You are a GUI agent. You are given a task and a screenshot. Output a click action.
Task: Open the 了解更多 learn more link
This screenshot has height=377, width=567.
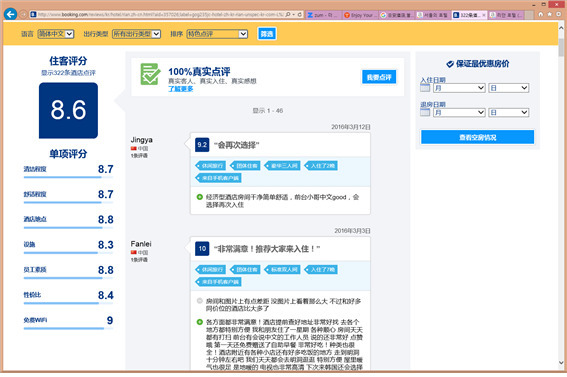[x=180, y=89]
